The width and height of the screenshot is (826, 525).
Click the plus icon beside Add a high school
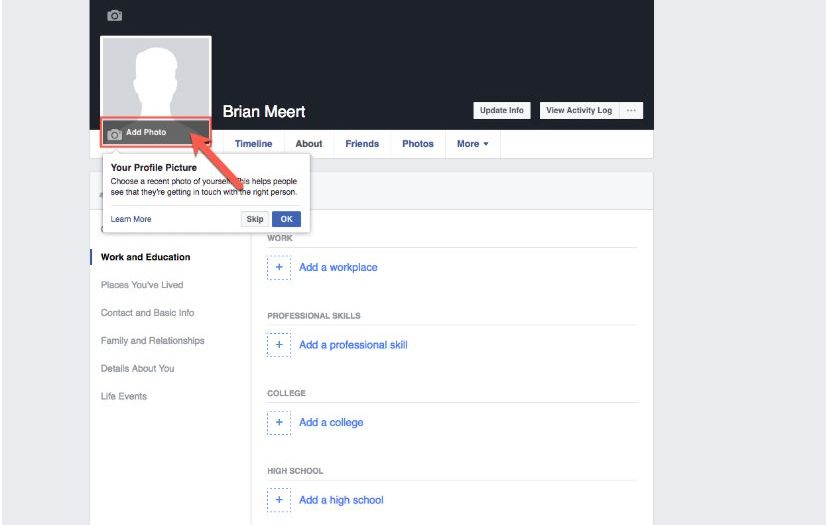coord(279,500)
